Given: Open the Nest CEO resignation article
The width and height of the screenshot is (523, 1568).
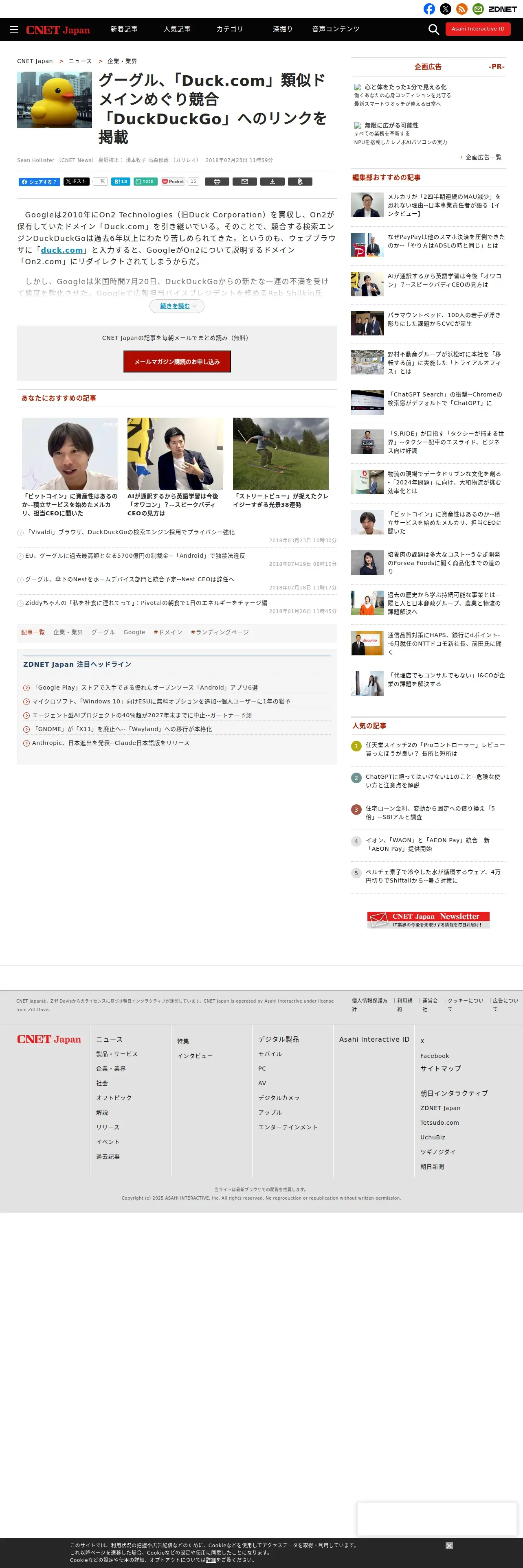Looking at the screenshot, I should coord(129,580).
